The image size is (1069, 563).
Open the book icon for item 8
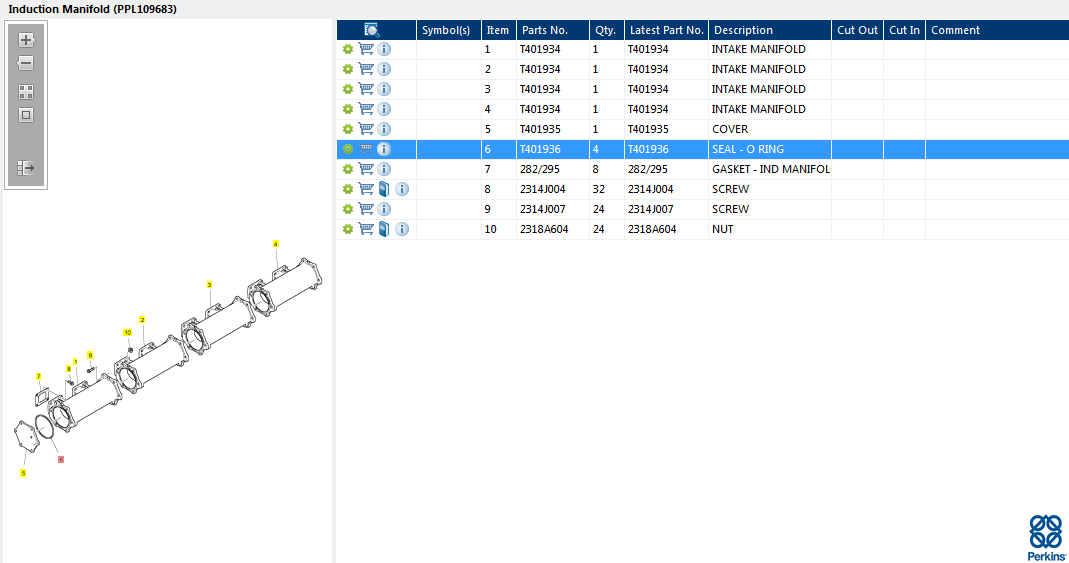(384, 189)
